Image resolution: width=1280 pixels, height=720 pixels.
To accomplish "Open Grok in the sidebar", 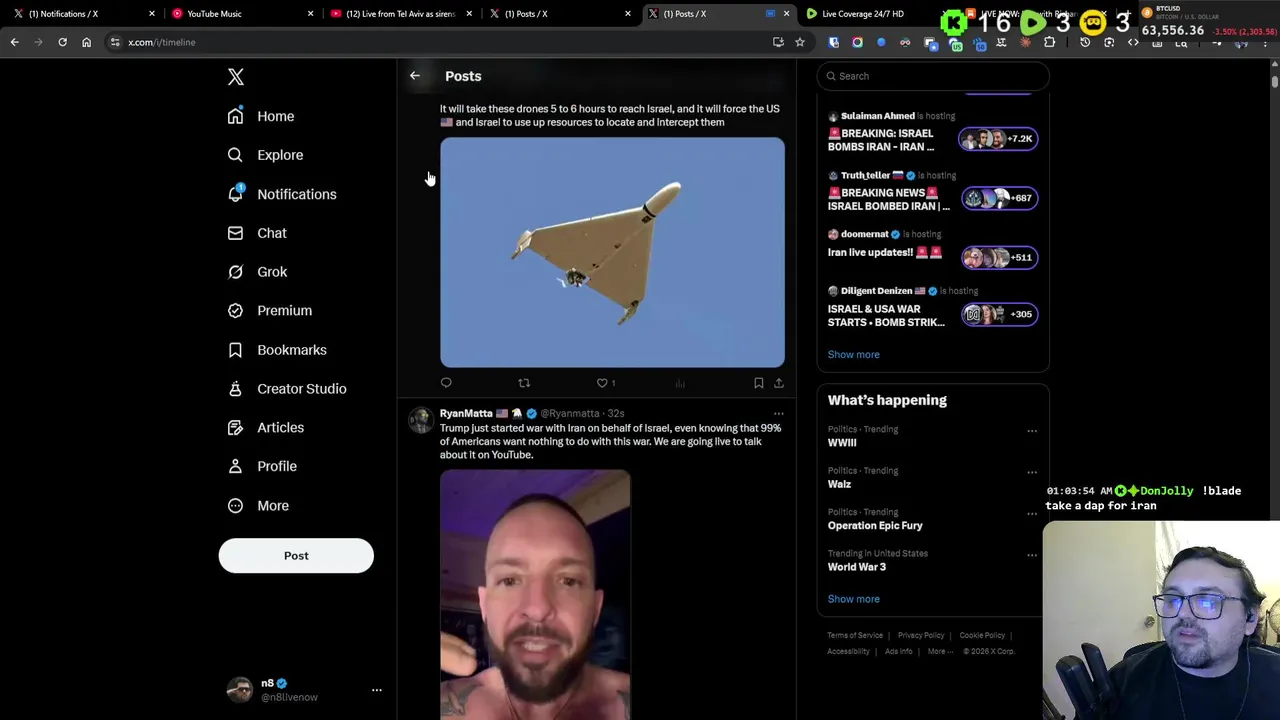I will [257, 272].
